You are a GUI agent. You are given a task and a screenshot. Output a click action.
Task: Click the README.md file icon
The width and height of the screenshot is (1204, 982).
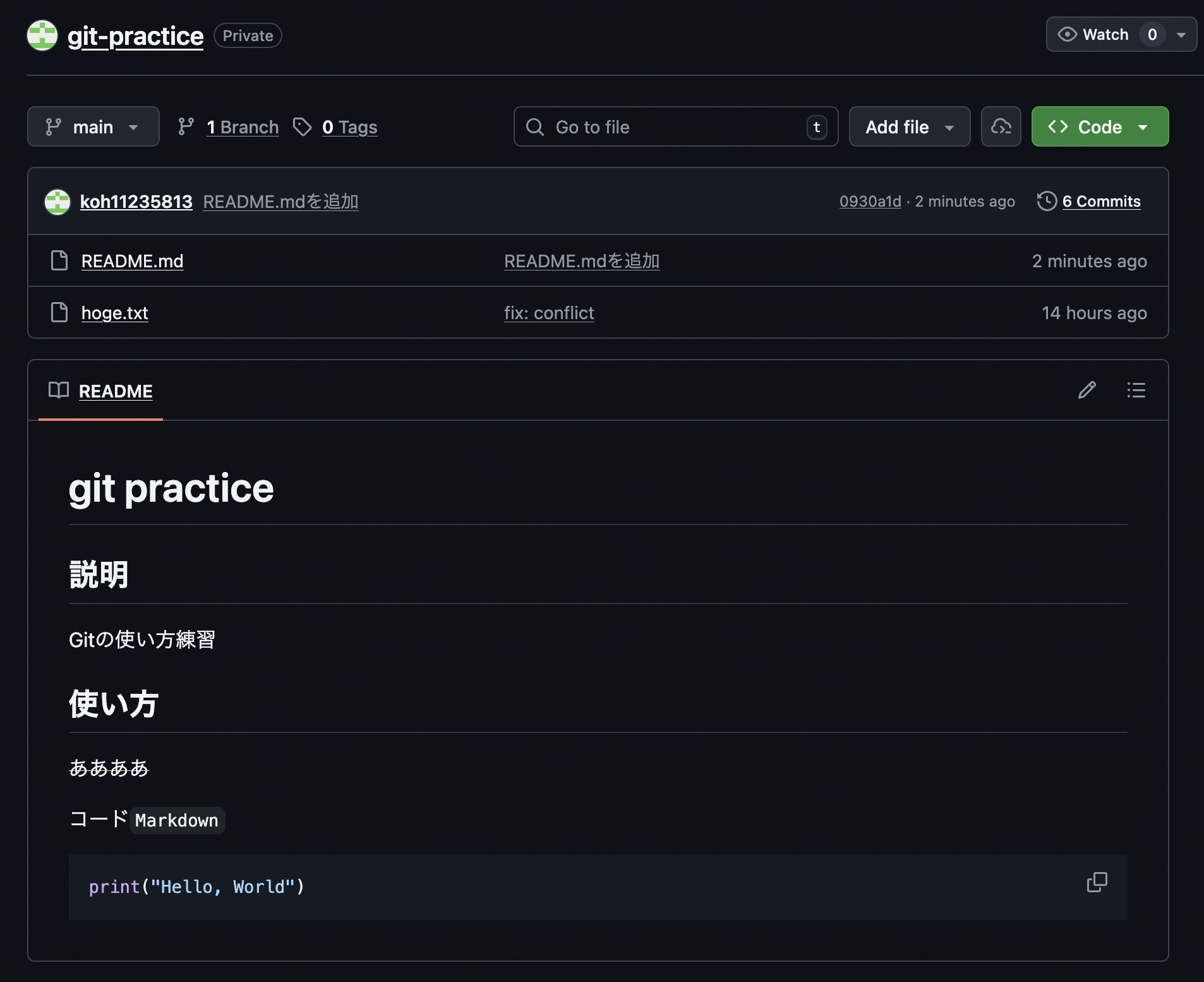pyautogui.click(x=59, y=260)
